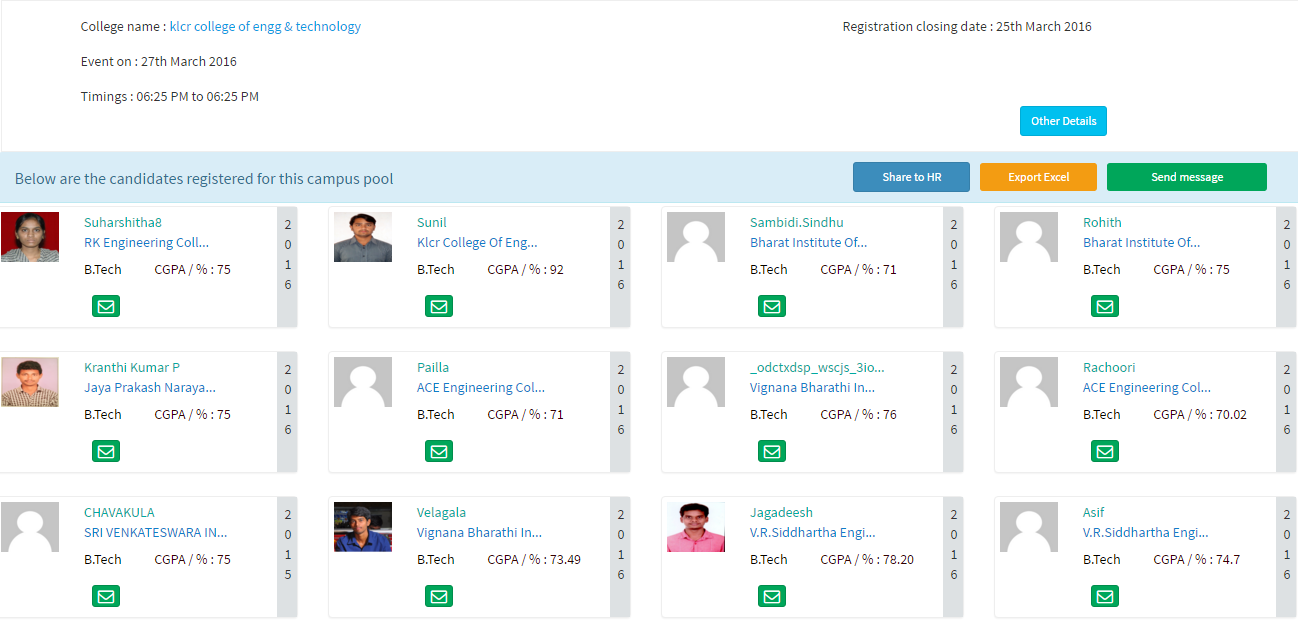This screenshot has height=621, width=1298.
Task: Click the Share to HR button
Action: 911,177
